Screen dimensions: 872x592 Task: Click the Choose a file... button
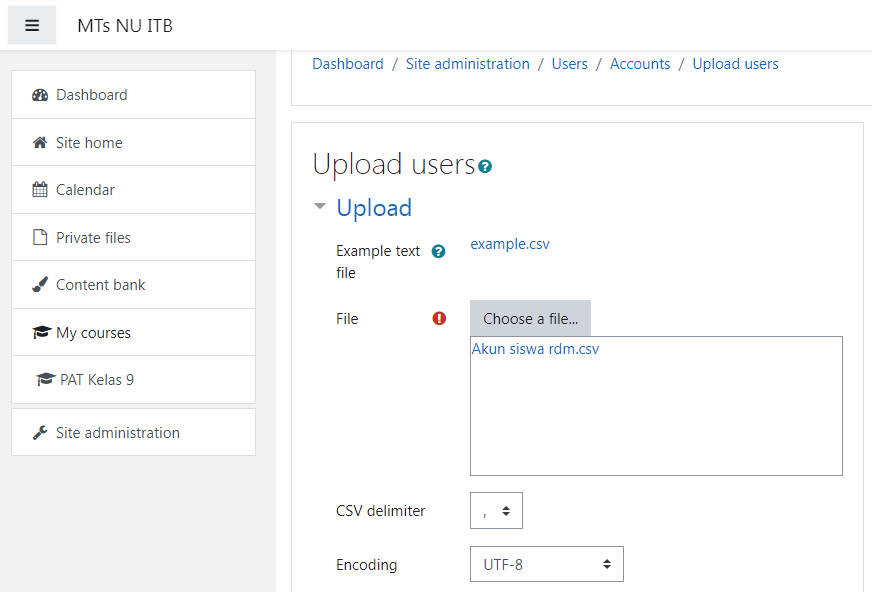click(531, 319)
